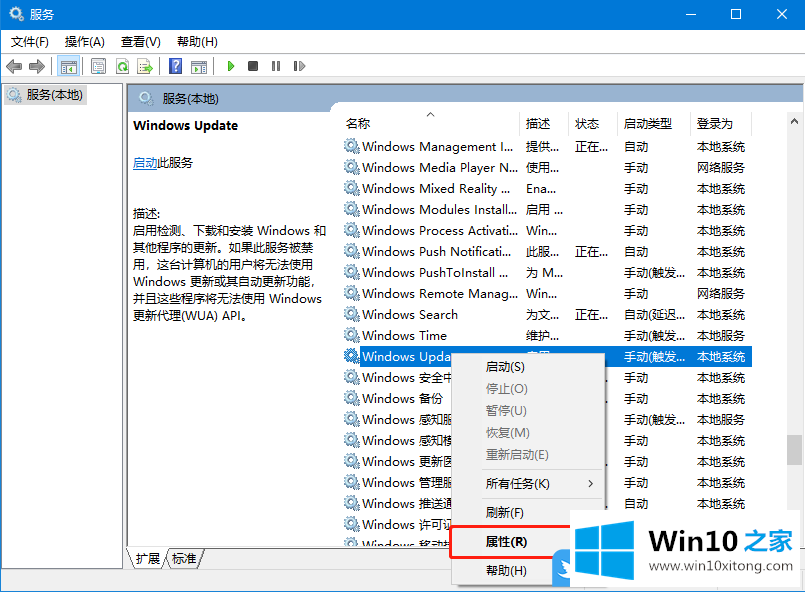Toggle the show/hide console tree icon
The height and width of the screenshot is (592, 805).
(x=68, y=66)
